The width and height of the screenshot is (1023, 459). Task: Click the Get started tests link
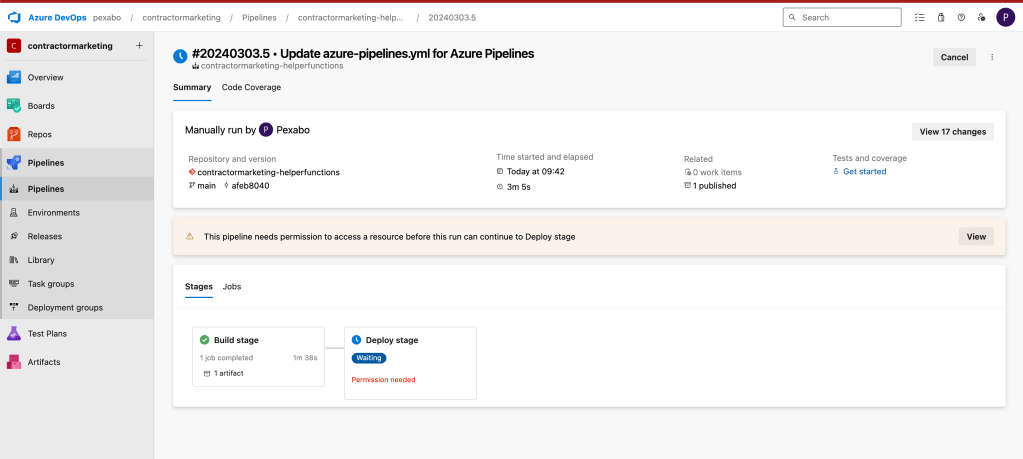864,171
